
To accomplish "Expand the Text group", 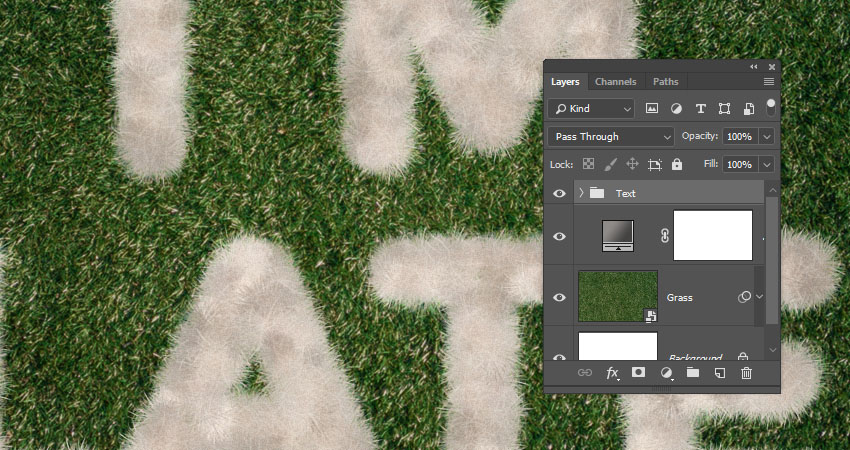I will coord(581,192).
